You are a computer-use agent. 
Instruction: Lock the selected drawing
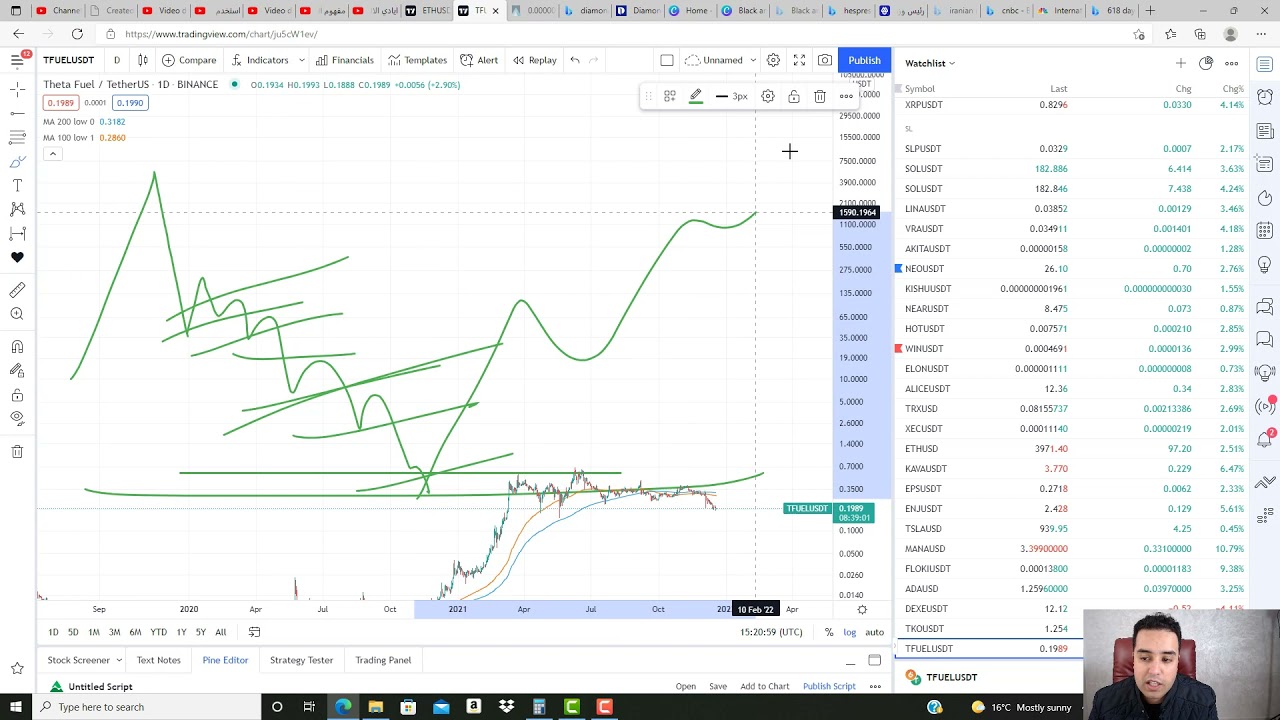(793, 96)
